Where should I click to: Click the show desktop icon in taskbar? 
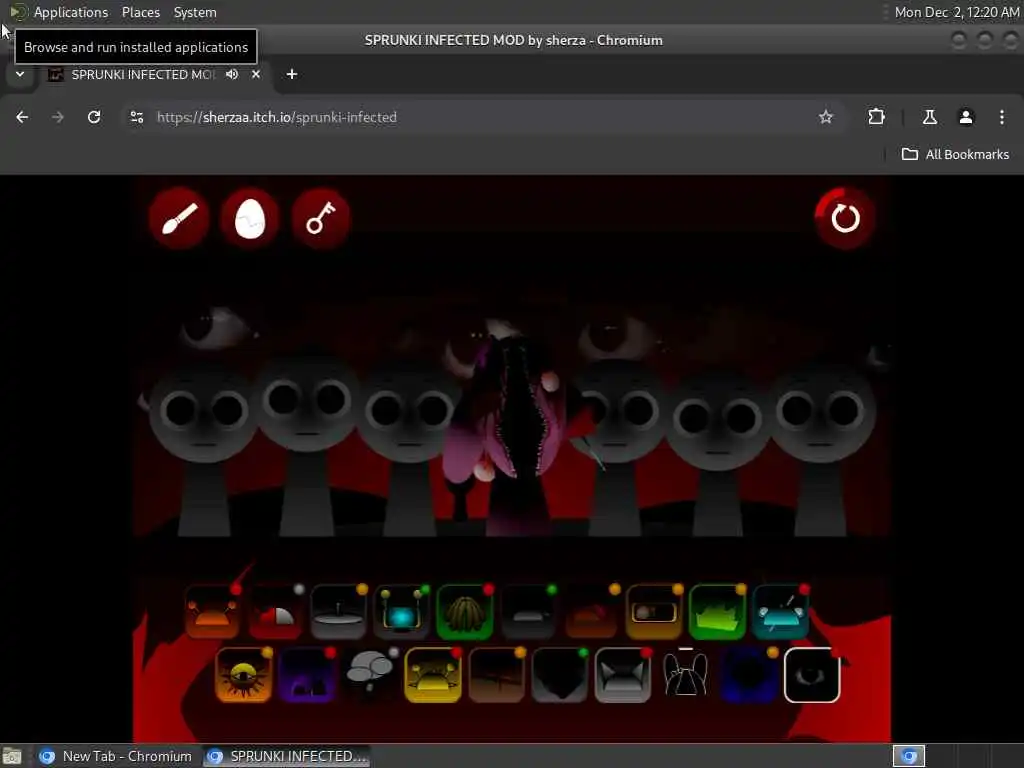[12, 756]
